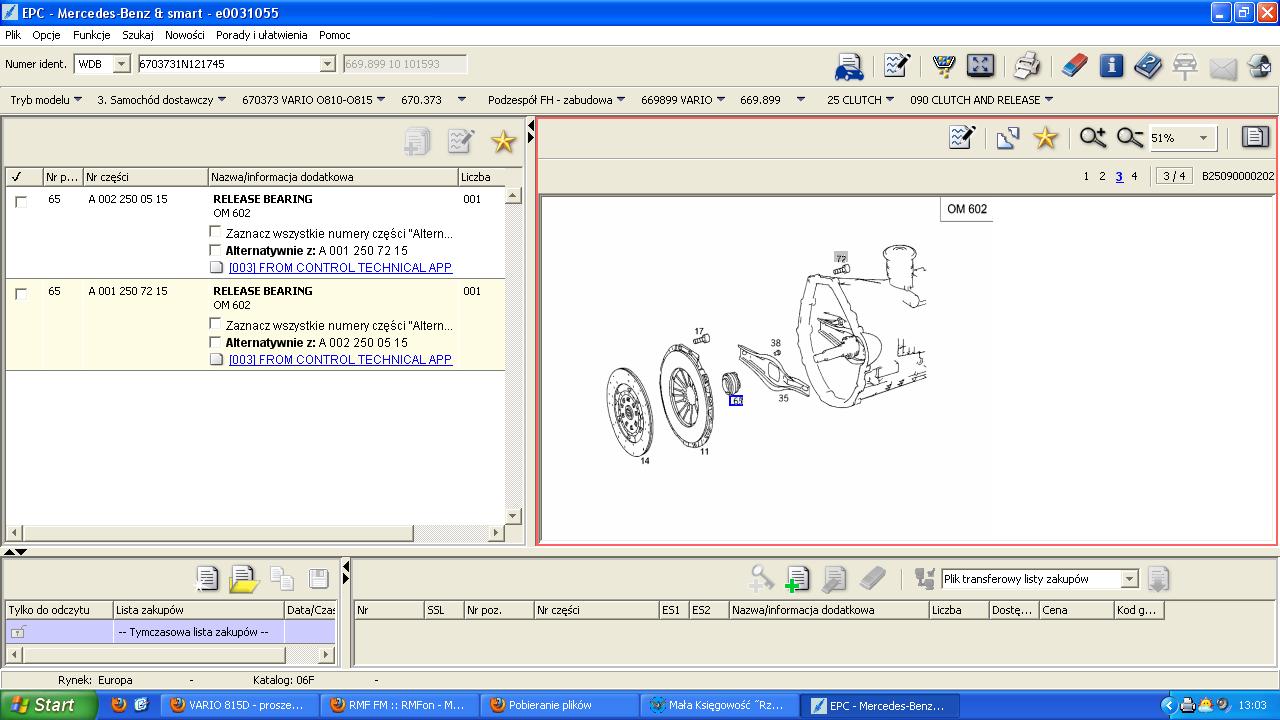Tick 'Zaznacz wszystkie numery części' in first row
This screenshot has width=1280, height=720.
coord(215,233)
